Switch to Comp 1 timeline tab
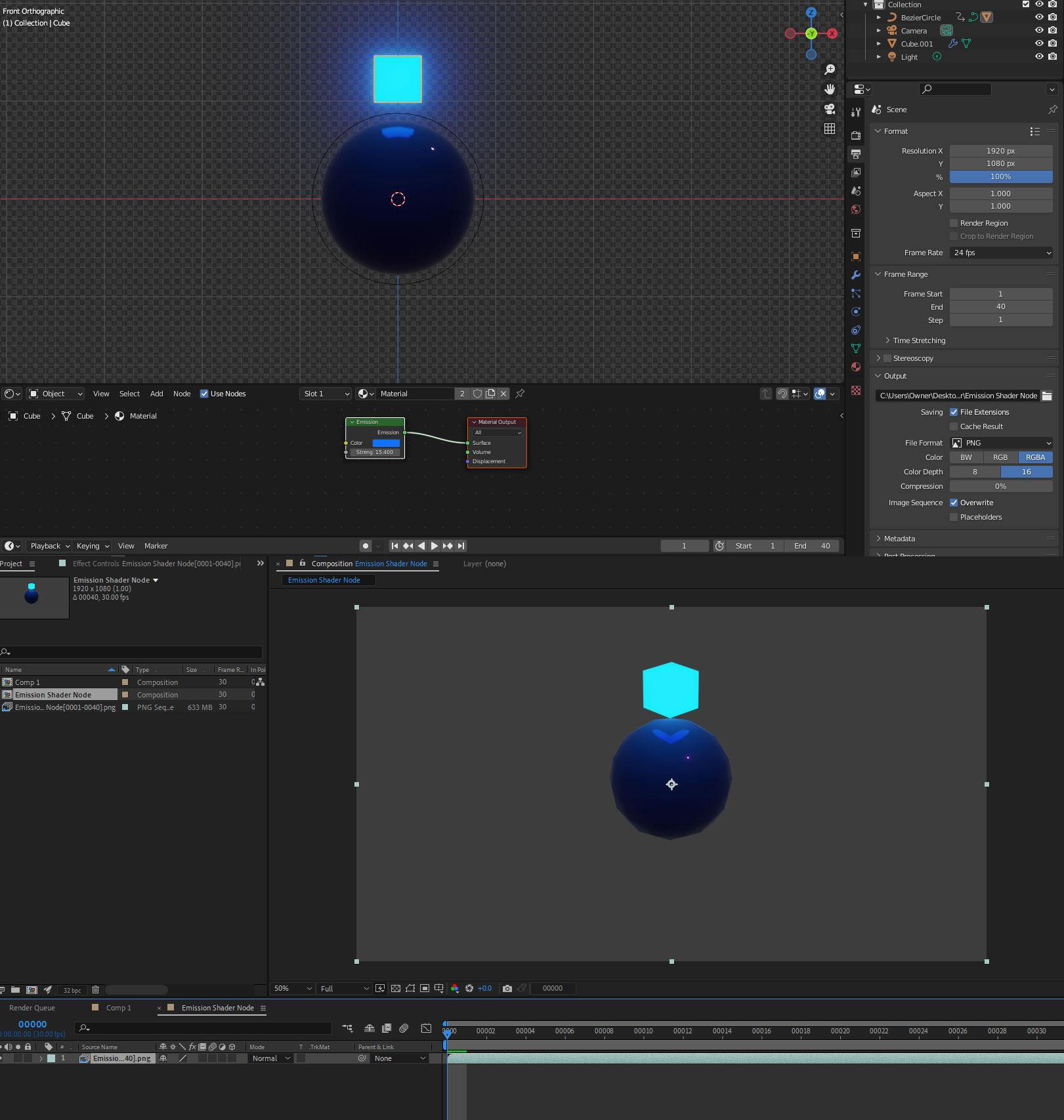This screenshot has width=1064, height=1120. [119, 1008]
